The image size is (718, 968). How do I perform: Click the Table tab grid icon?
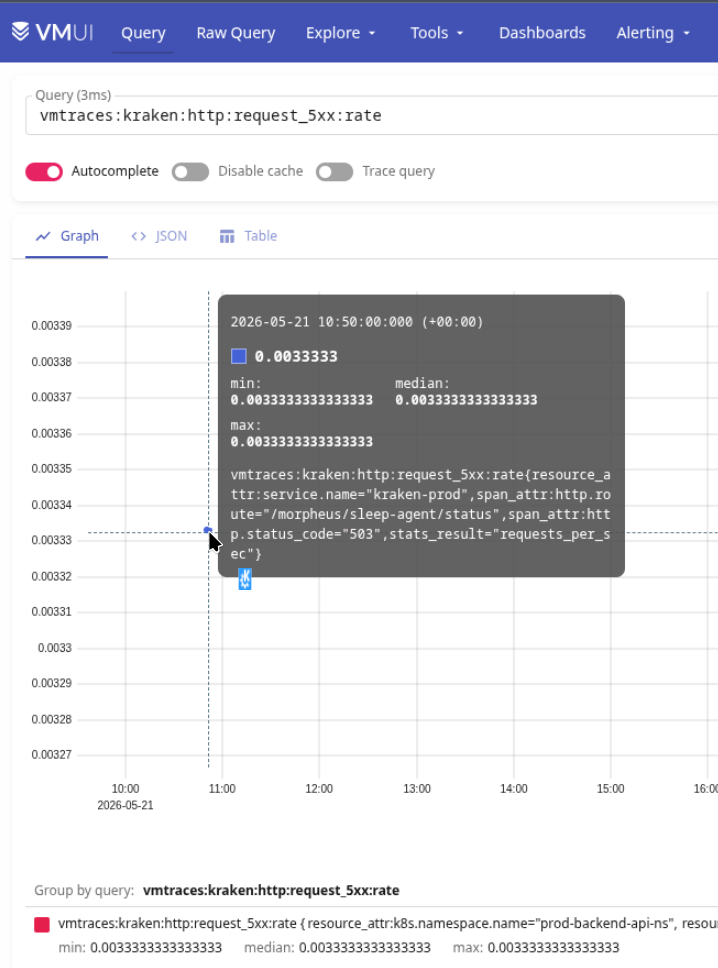pyautogui.click(x=227, y=236)
